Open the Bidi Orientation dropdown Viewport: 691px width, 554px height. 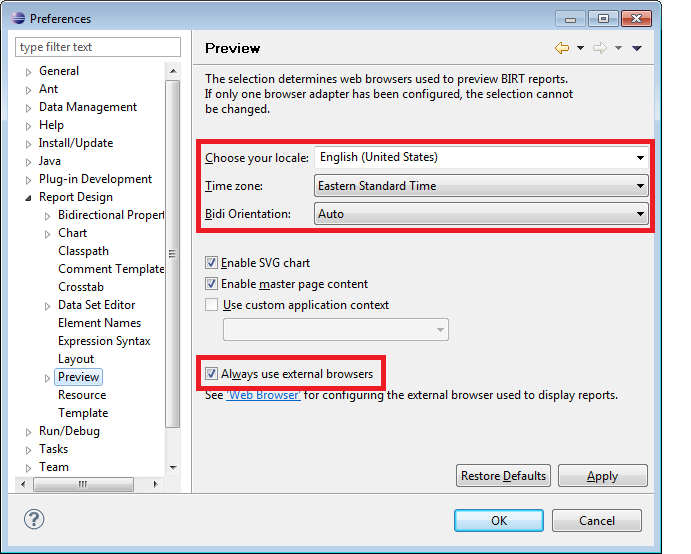coord(481,214)
